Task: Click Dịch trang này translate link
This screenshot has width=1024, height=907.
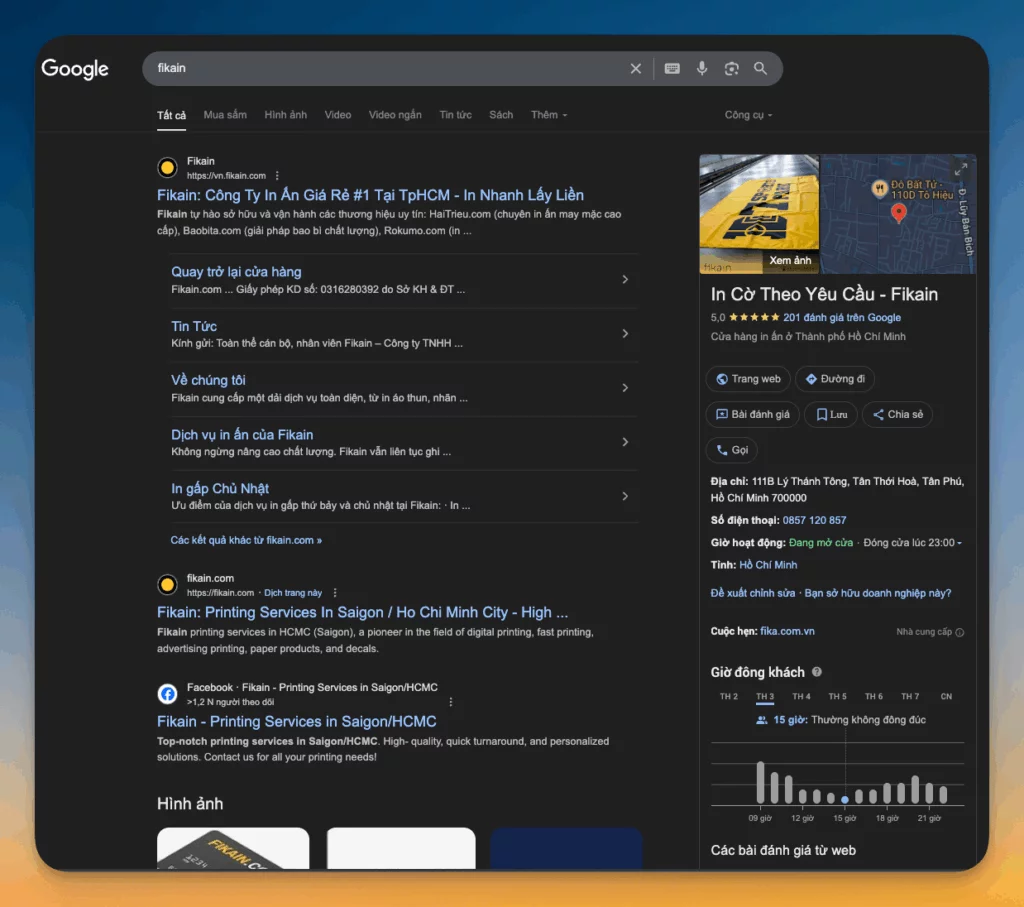Action: [x=293, y=593]
